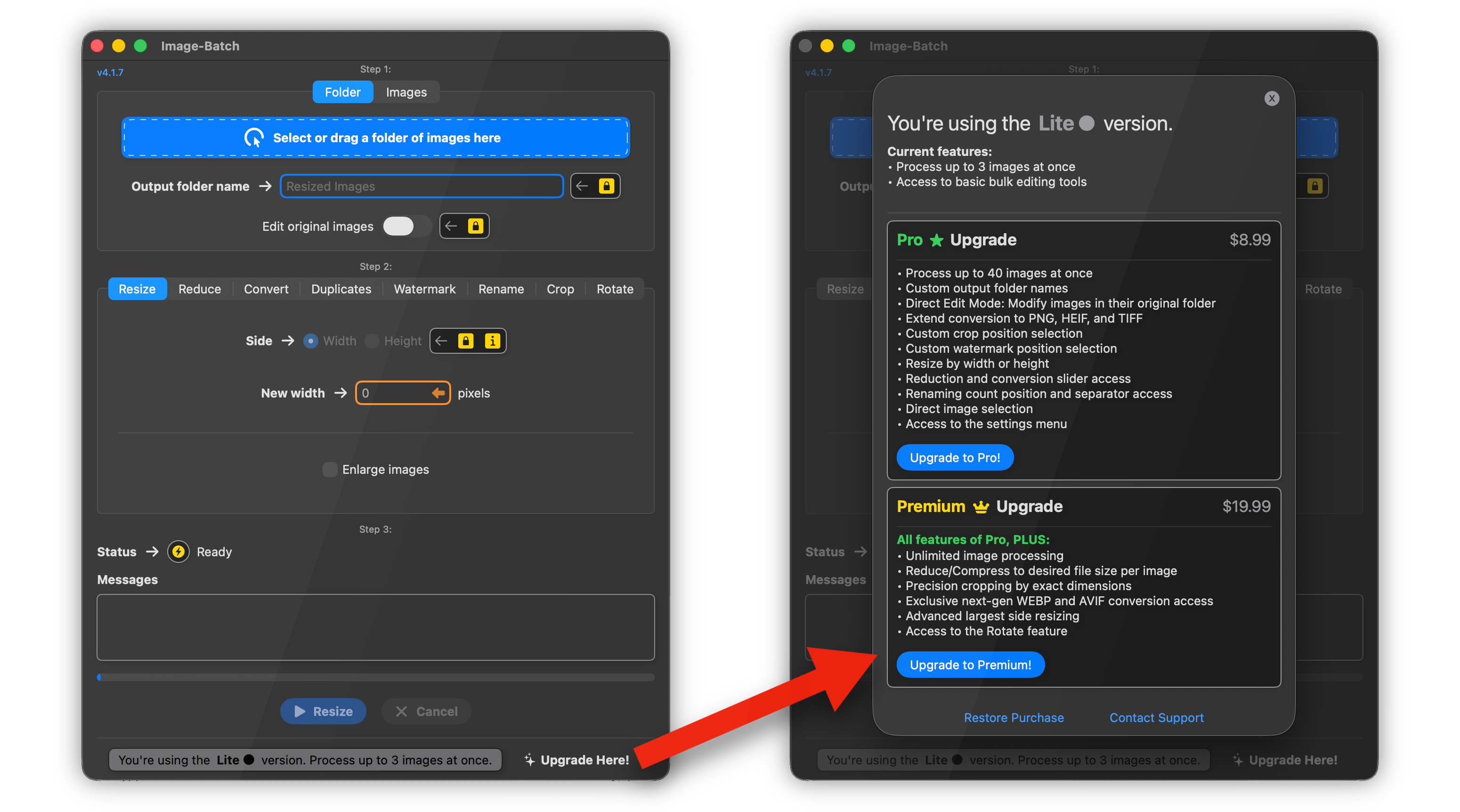Screen dimensions: 1460x812
Task: Click the Lite version status banner
Action: [305, 760]
